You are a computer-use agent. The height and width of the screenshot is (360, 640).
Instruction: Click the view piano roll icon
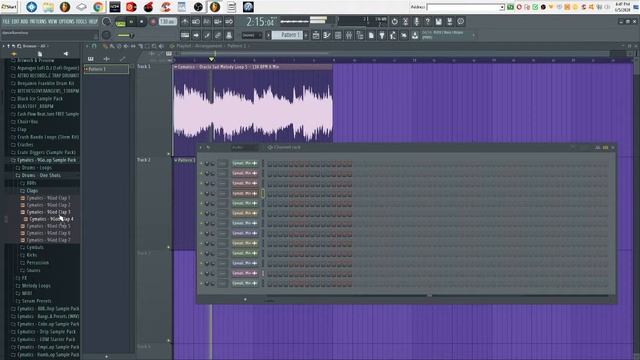pyautogui.click(x=327, y=36)
